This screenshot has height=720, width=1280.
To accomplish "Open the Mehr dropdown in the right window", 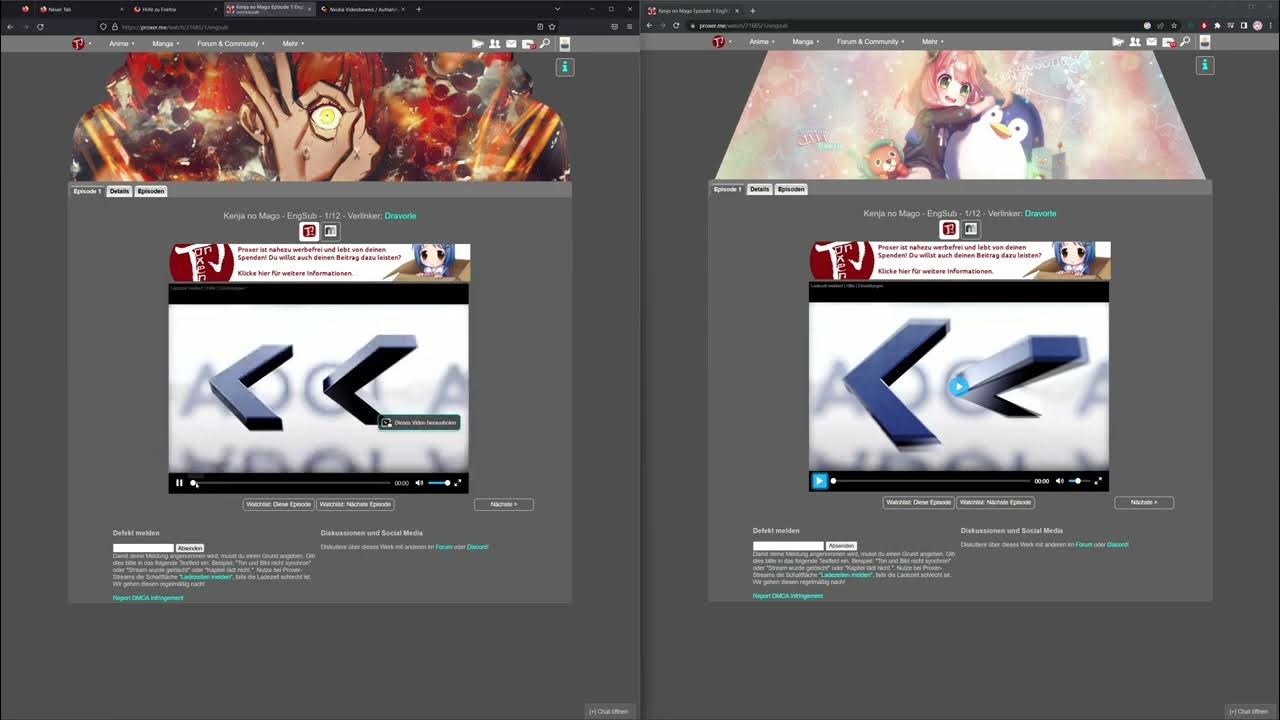I will click(x=933, y=42).
